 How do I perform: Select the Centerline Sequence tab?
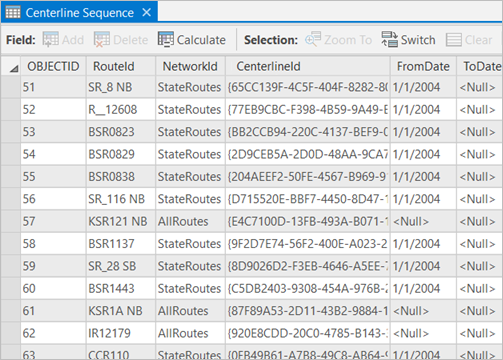click(79, 13)
